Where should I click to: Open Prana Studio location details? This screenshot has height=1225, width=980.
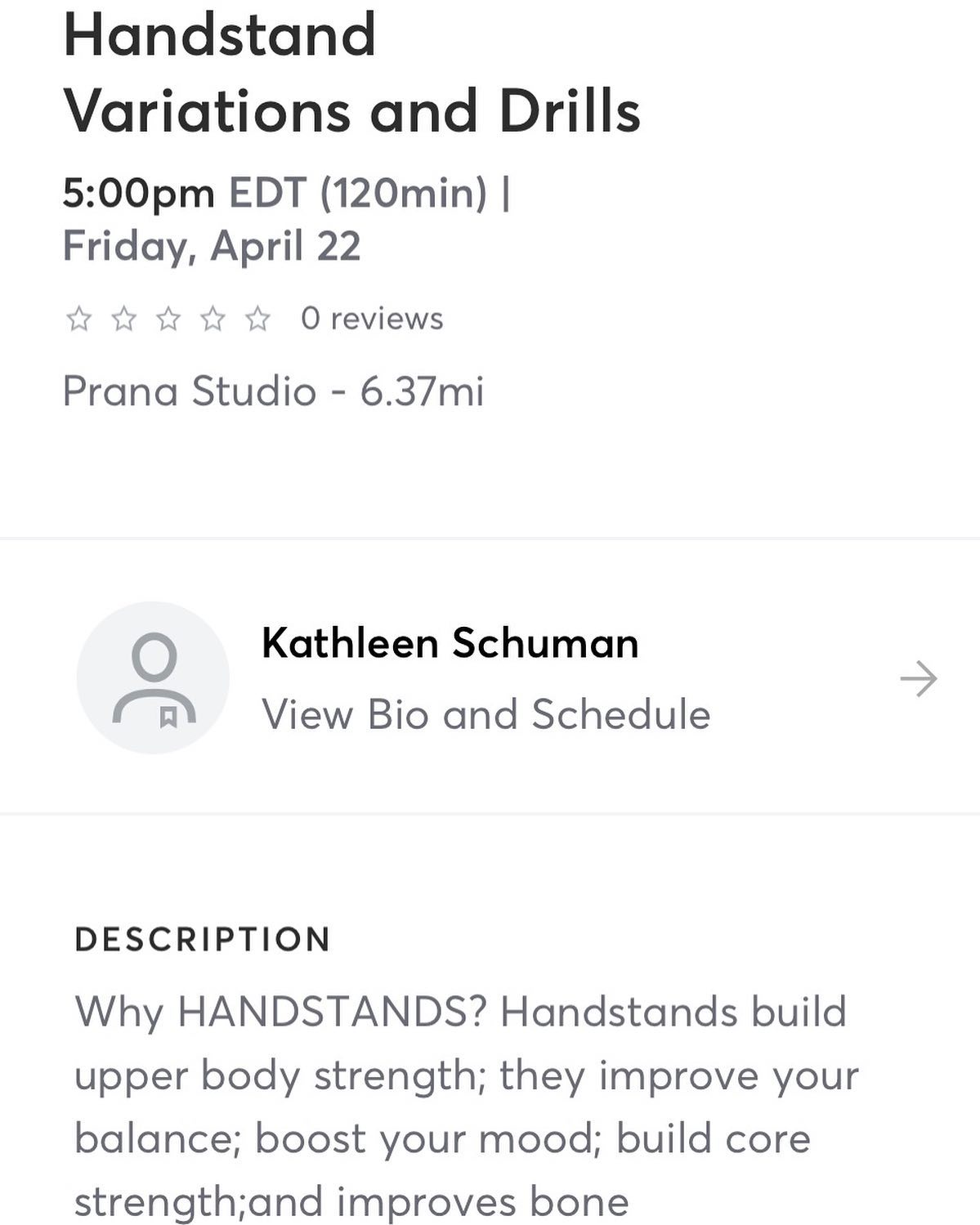[273, 391]
